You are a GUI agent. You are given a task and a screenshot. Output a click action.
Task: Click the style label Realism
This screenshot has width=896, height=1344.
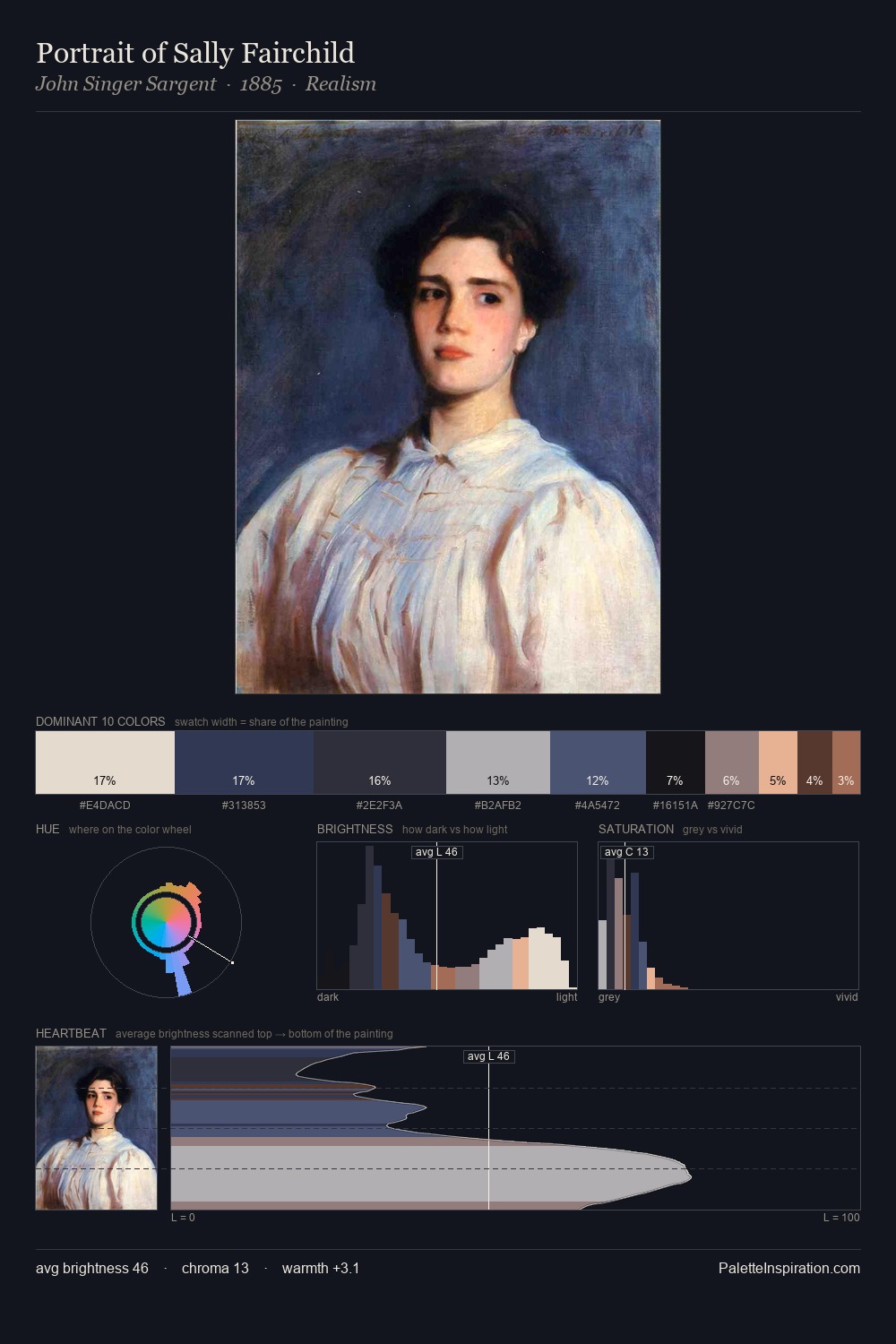tap(340, 84)
